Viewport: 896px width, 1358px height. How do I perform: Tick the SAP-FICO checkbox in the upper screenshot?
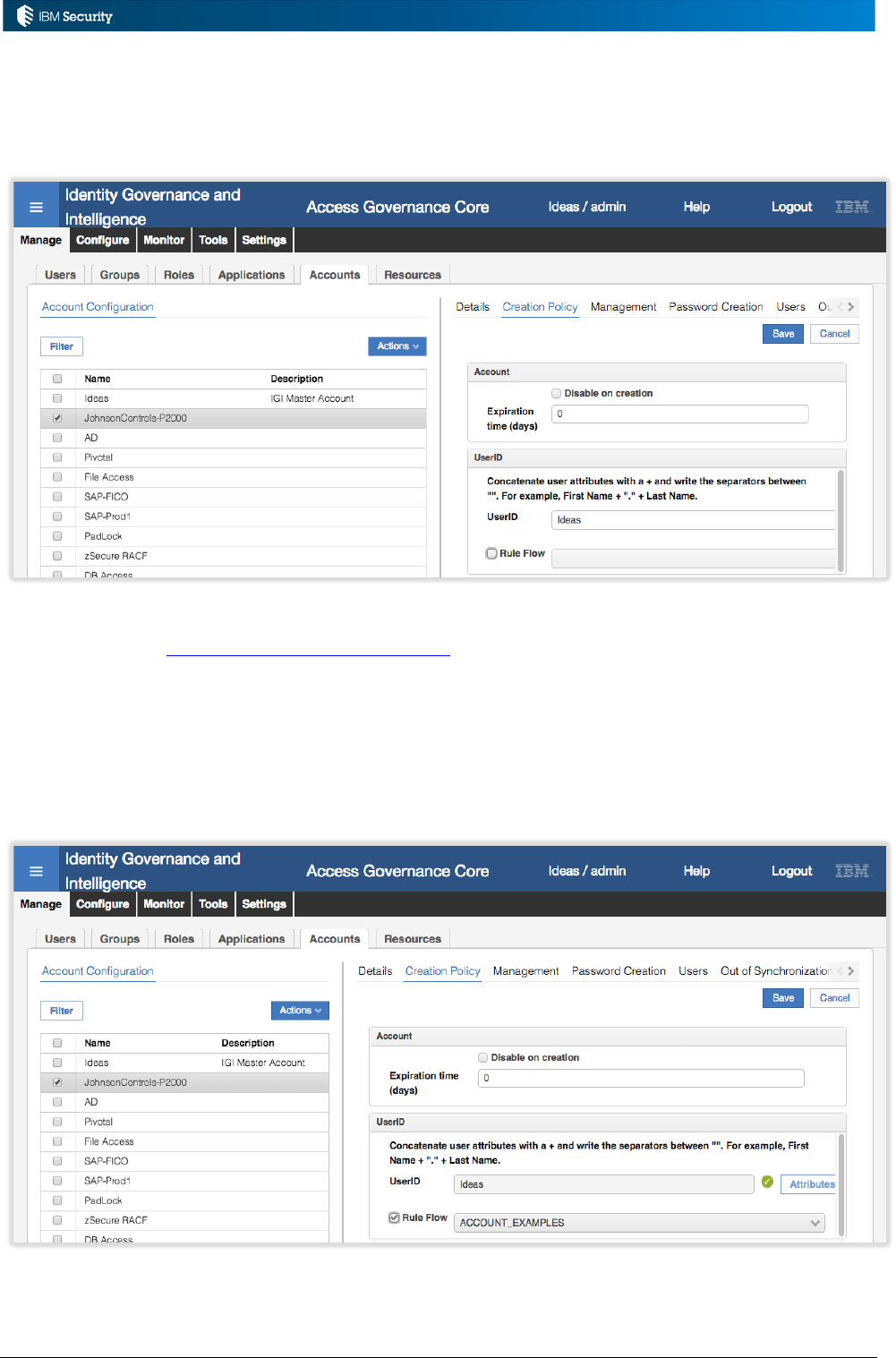point(57,497)
